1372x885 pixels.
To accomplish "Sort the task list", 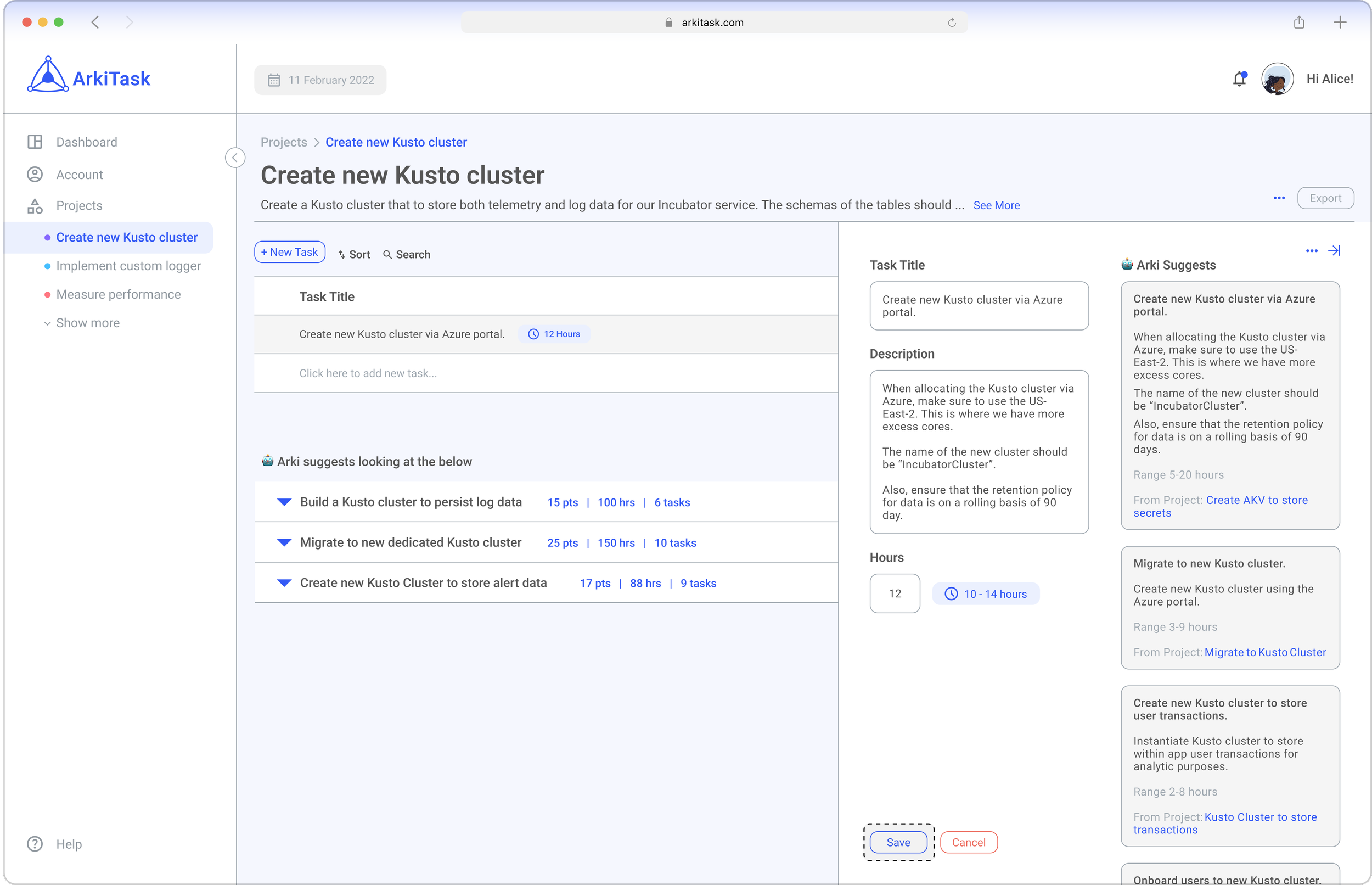I will pyautogui.click(x=354, y=254).
